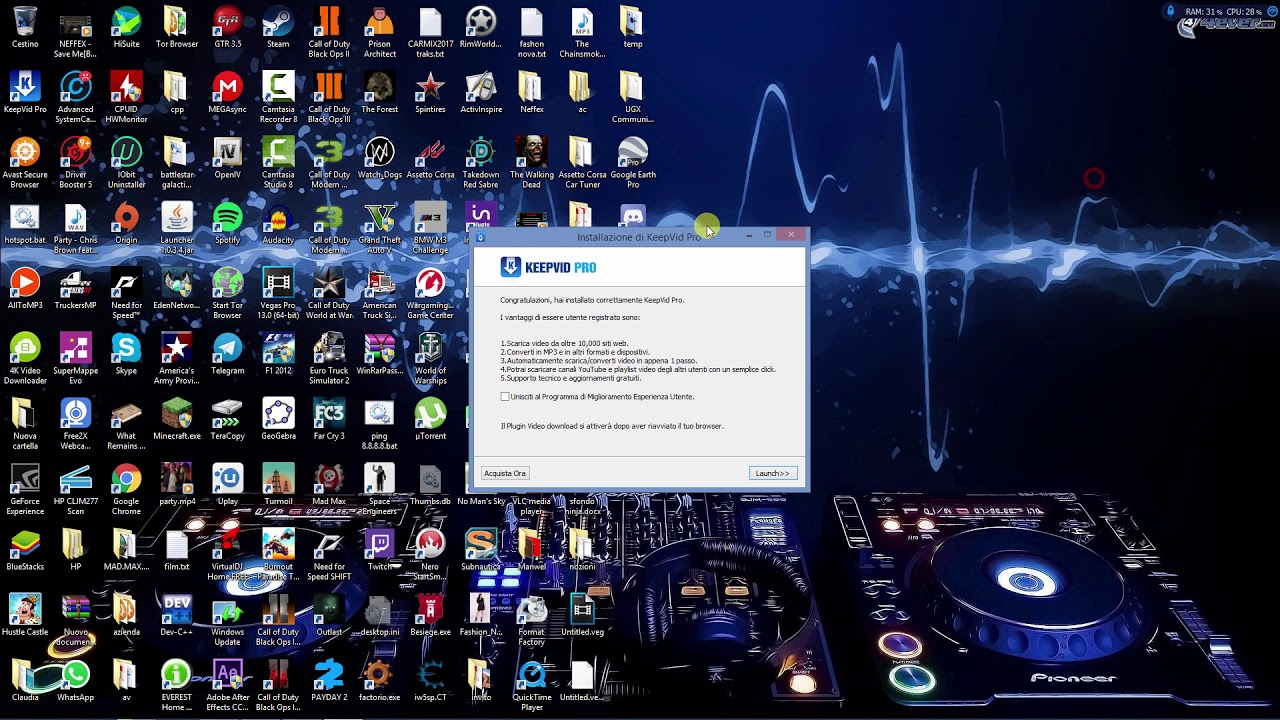Screen dimensions: 1280x720
Task: Select the Prison Architect icon
Action: [379, 22]
